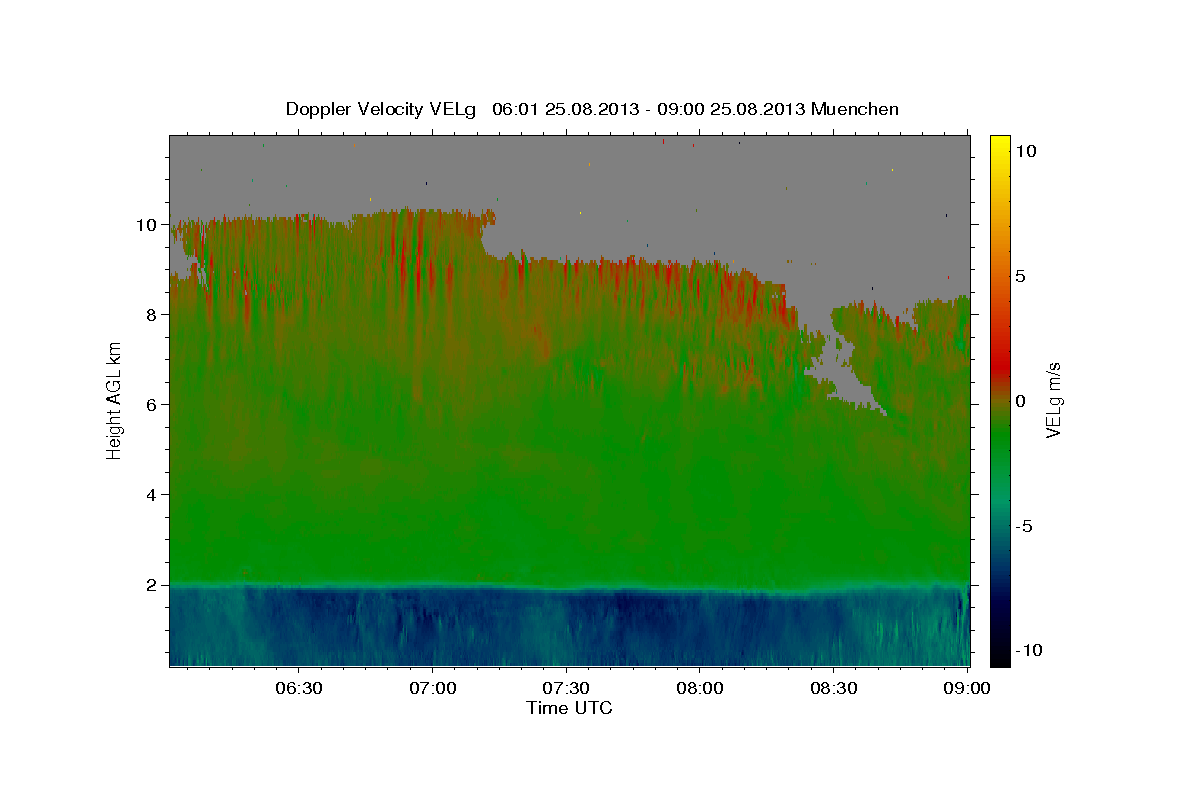Image resolution: width=1200 pixels, height=800 pixels.
Task: Click the 08:30 time tick label
Action: pos(834,689)
